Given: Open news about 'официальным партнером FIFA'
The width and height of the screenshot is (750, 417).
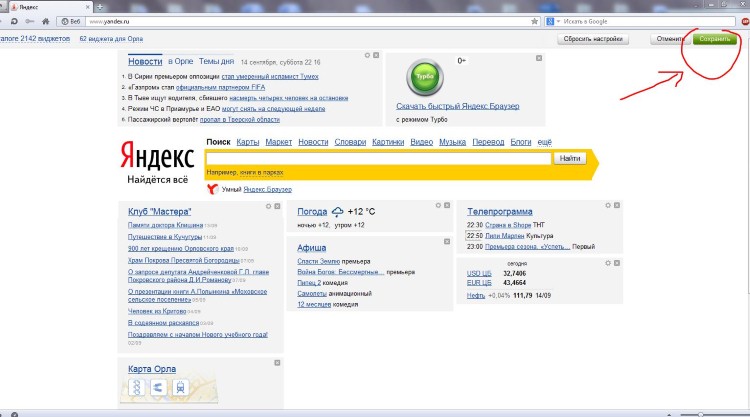Looking at the screenshot, I should pos(220,88).
